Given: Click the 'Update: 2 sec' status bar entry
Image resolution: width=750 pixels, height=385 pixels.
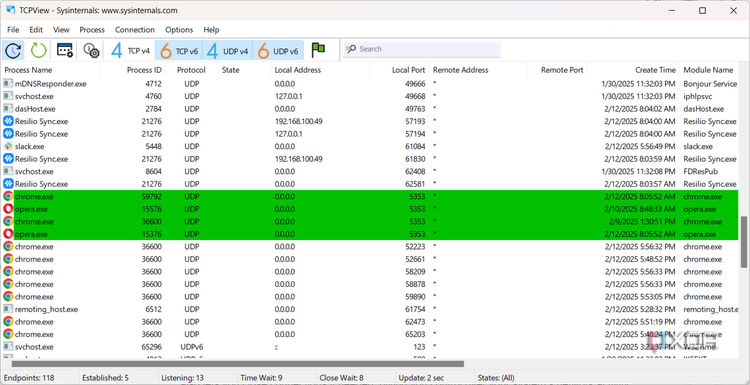Looking at the screenshot, I should pos(422,378).
